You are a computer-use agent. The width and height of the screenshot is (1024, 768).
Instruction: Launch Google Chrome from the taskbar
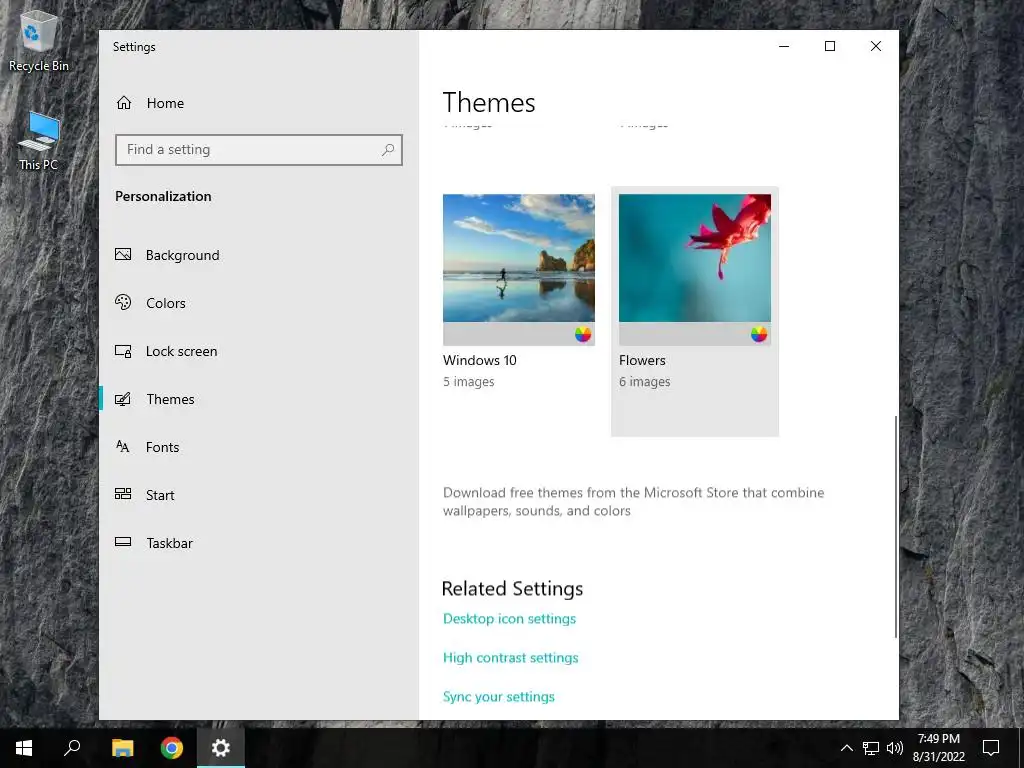click(172, 748)
